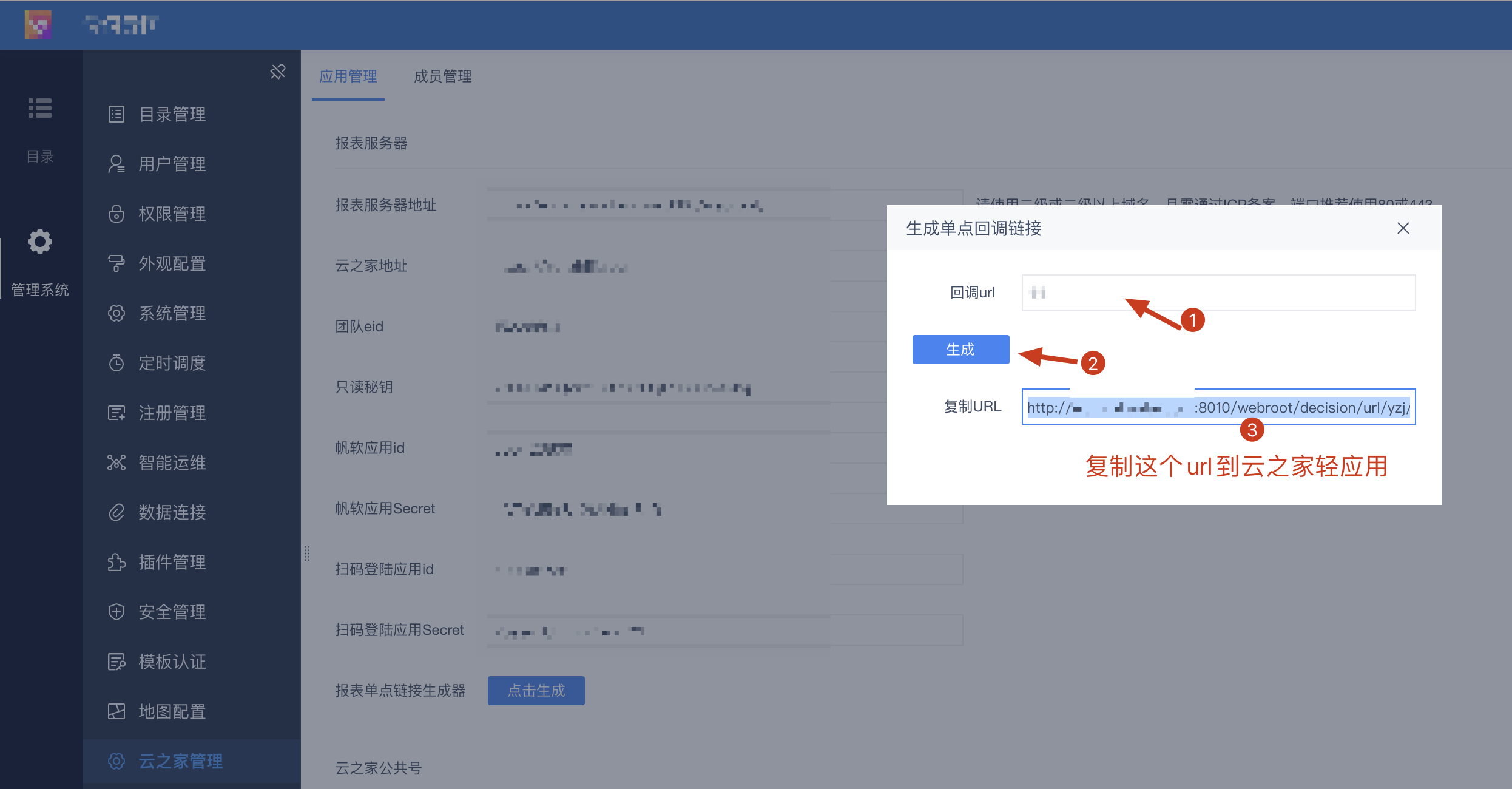This screenshot has width=1512, height=789.
Task: Open 目录管理 menu item
Action: point(172,114)
